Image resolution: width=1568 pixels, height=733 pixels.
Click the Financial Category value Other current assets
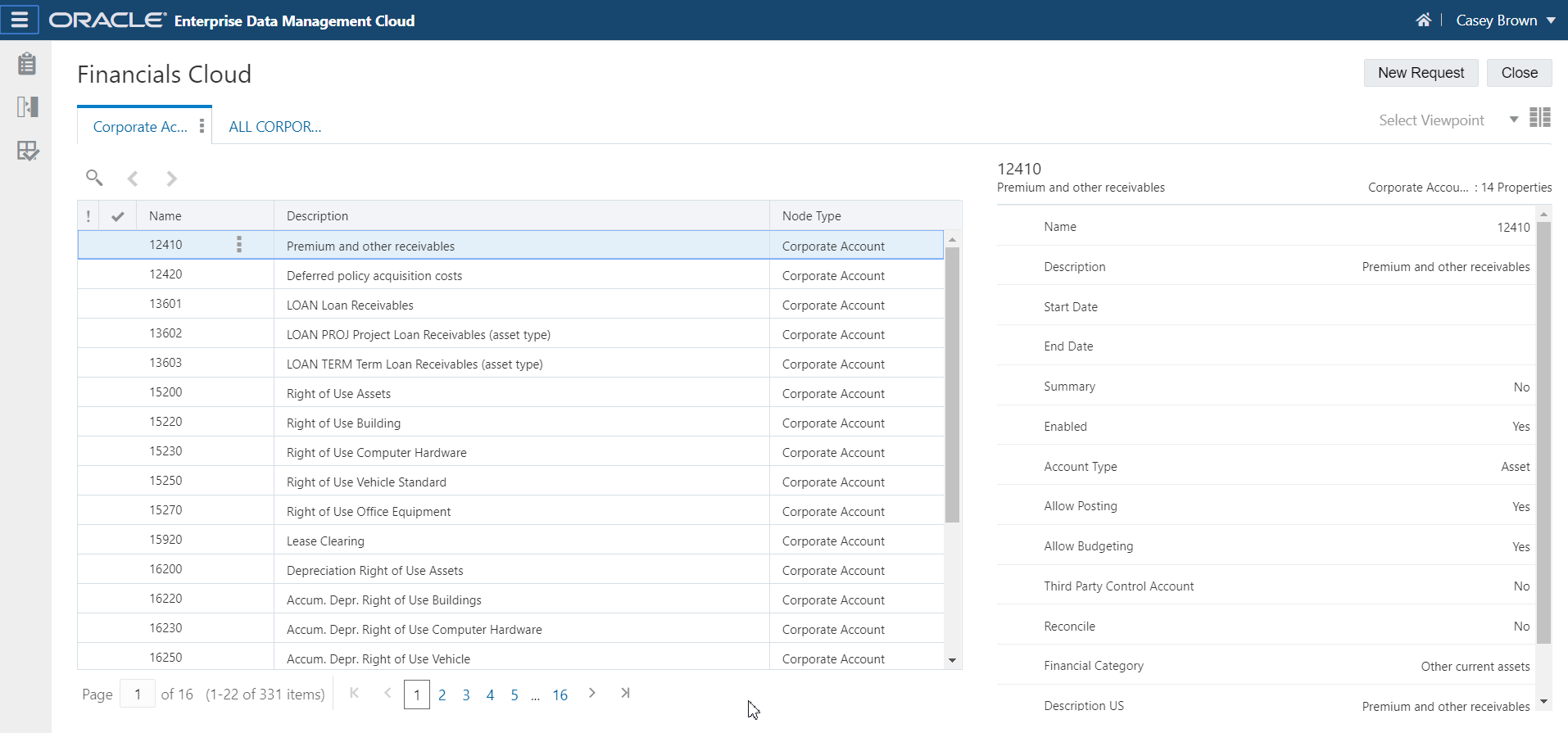click(x=1475, y=667)
